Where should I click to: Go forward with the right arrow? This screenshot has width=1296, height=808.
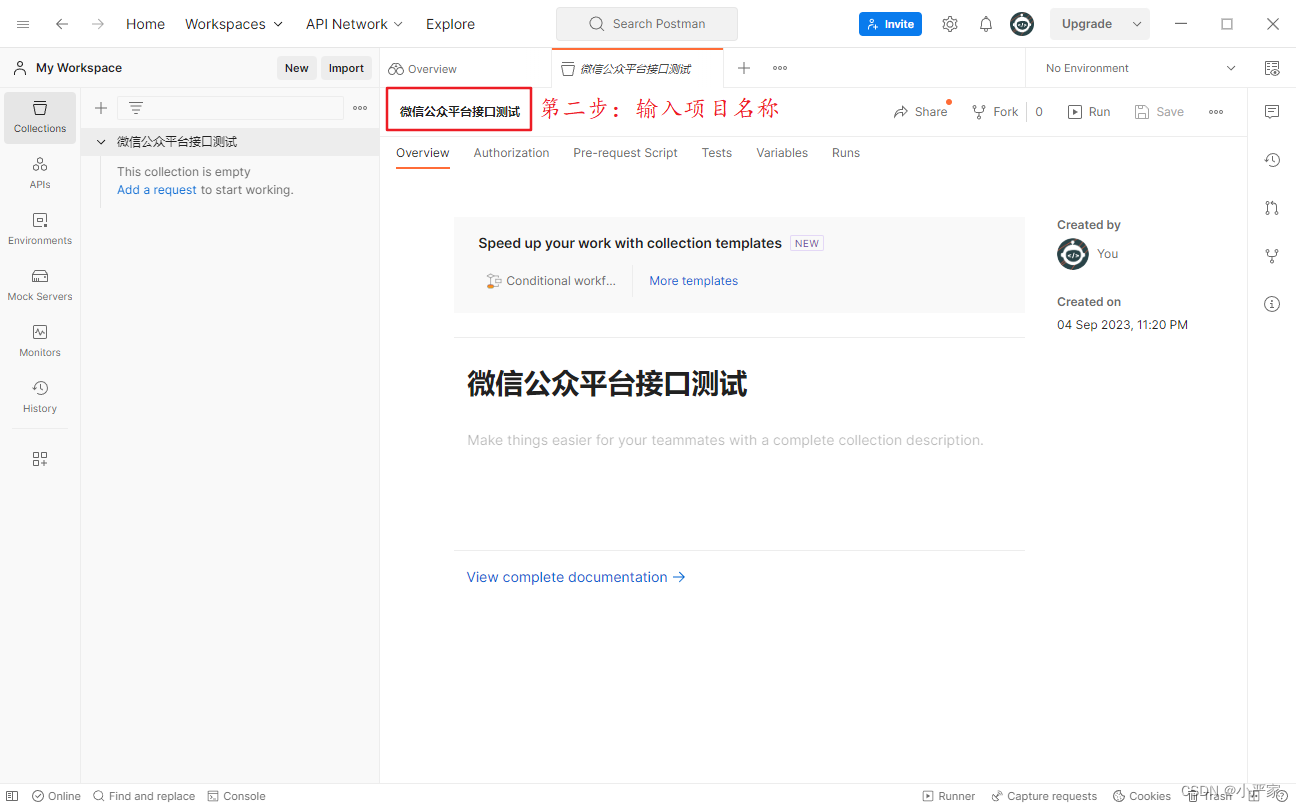pyautogui.click(x=98, y=24)
